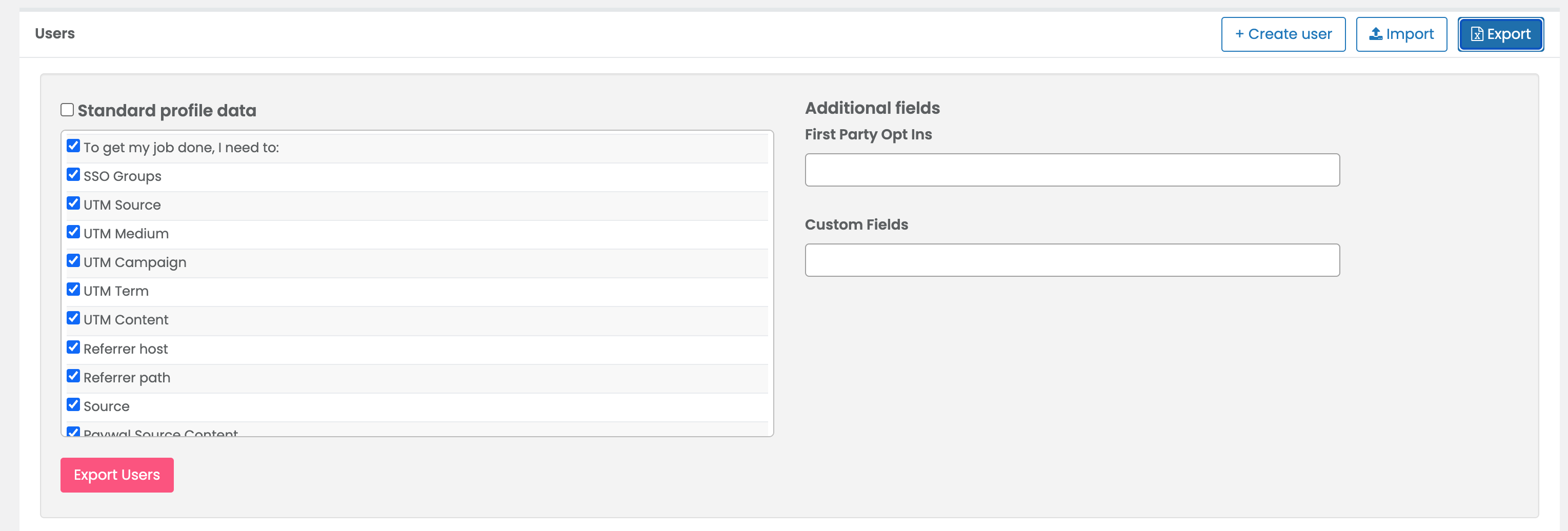The height and width of the screenshot is (531, 1568).
Task: Uncheck the Referrer host checkbox
Action: 74,348
